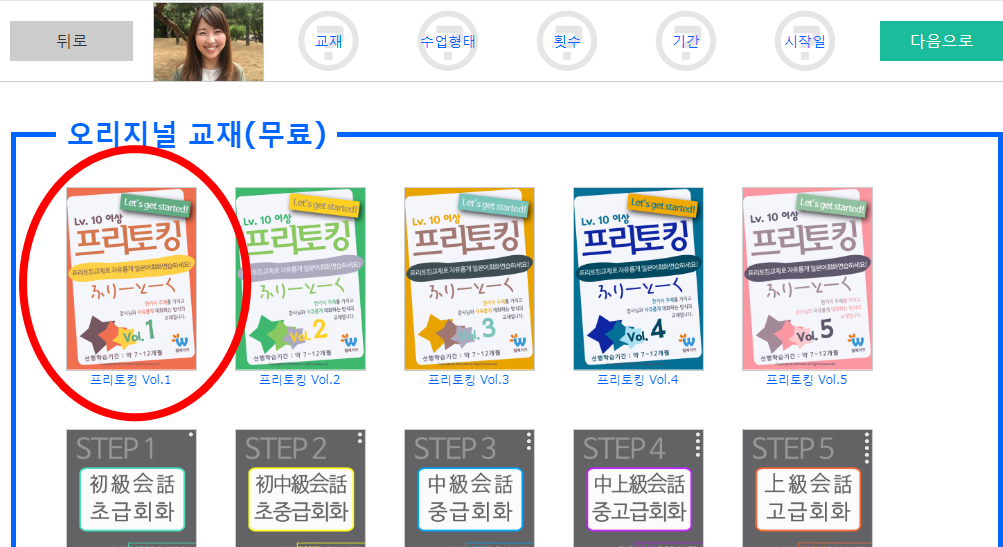The width and height of the screenshot is (1003, 547).
Task: Choose the yellow 프리토킹 Vol.3 book cover
Action: click(x=469, y=279)
